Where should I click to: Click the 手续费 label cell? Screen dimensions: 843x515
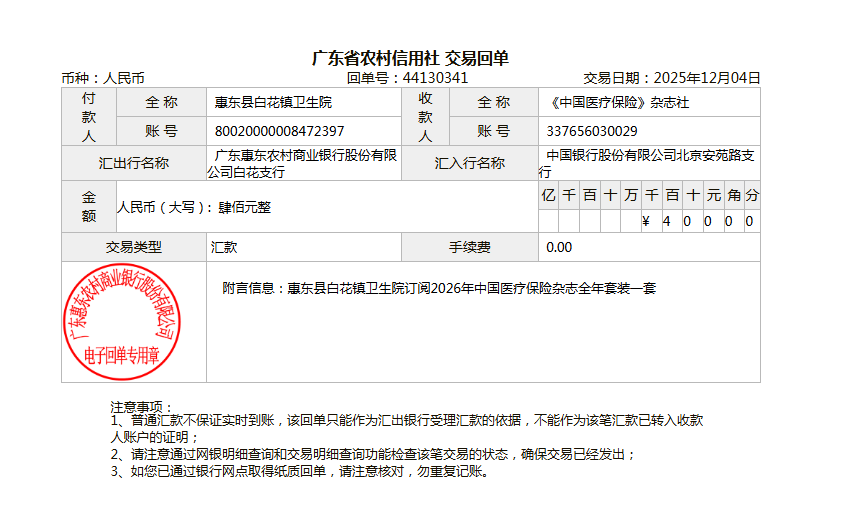coord(470,247)
